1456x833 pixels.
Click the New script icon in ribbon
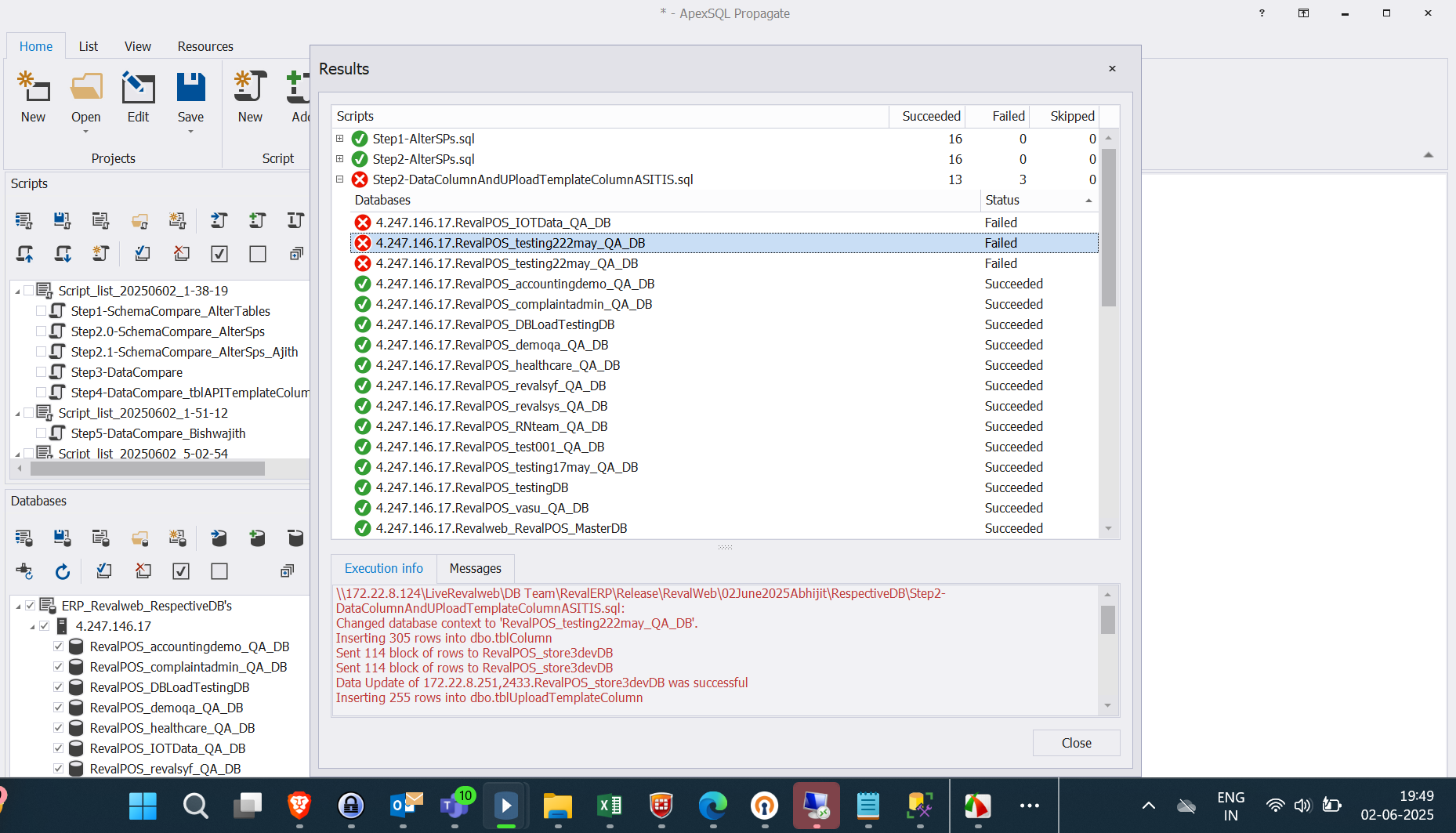pos(250,88)
